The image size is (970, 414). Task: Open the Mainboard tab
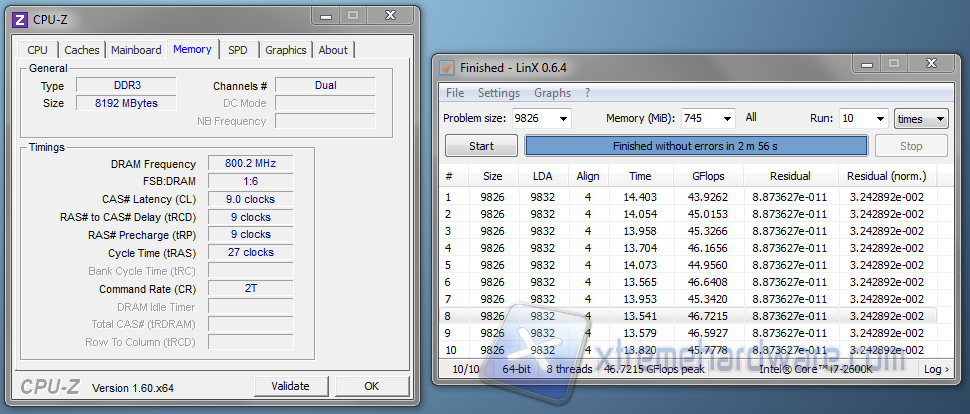tap(136, 50)
